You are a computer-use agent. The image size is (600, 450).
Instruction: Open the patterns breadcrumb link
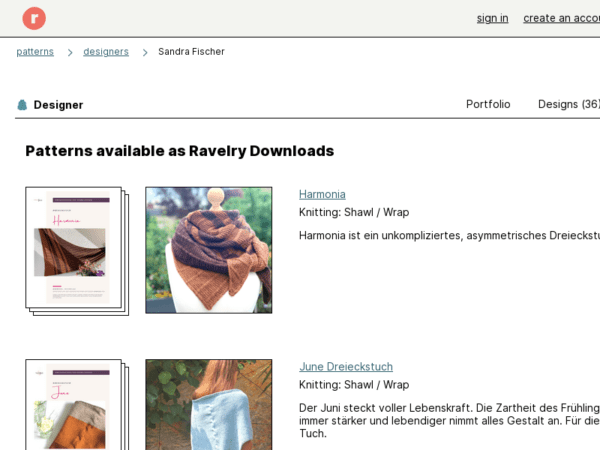35,52
